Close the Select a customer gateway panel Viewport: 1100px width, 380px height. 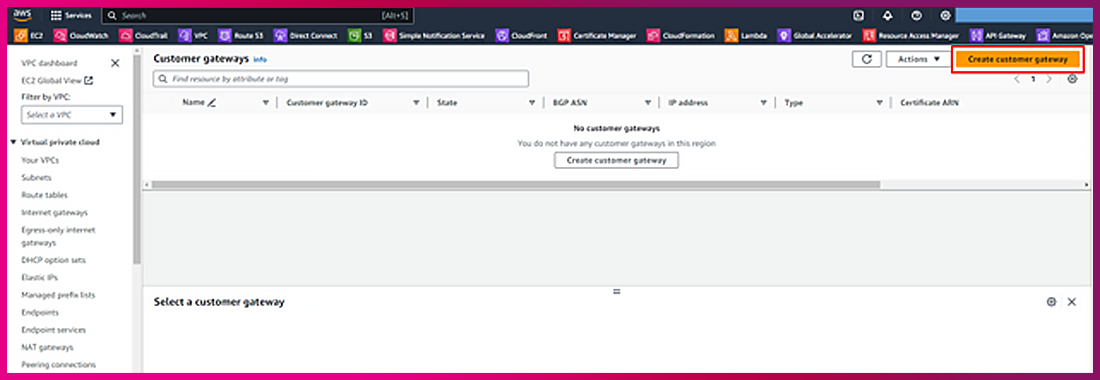point(1071,301)
